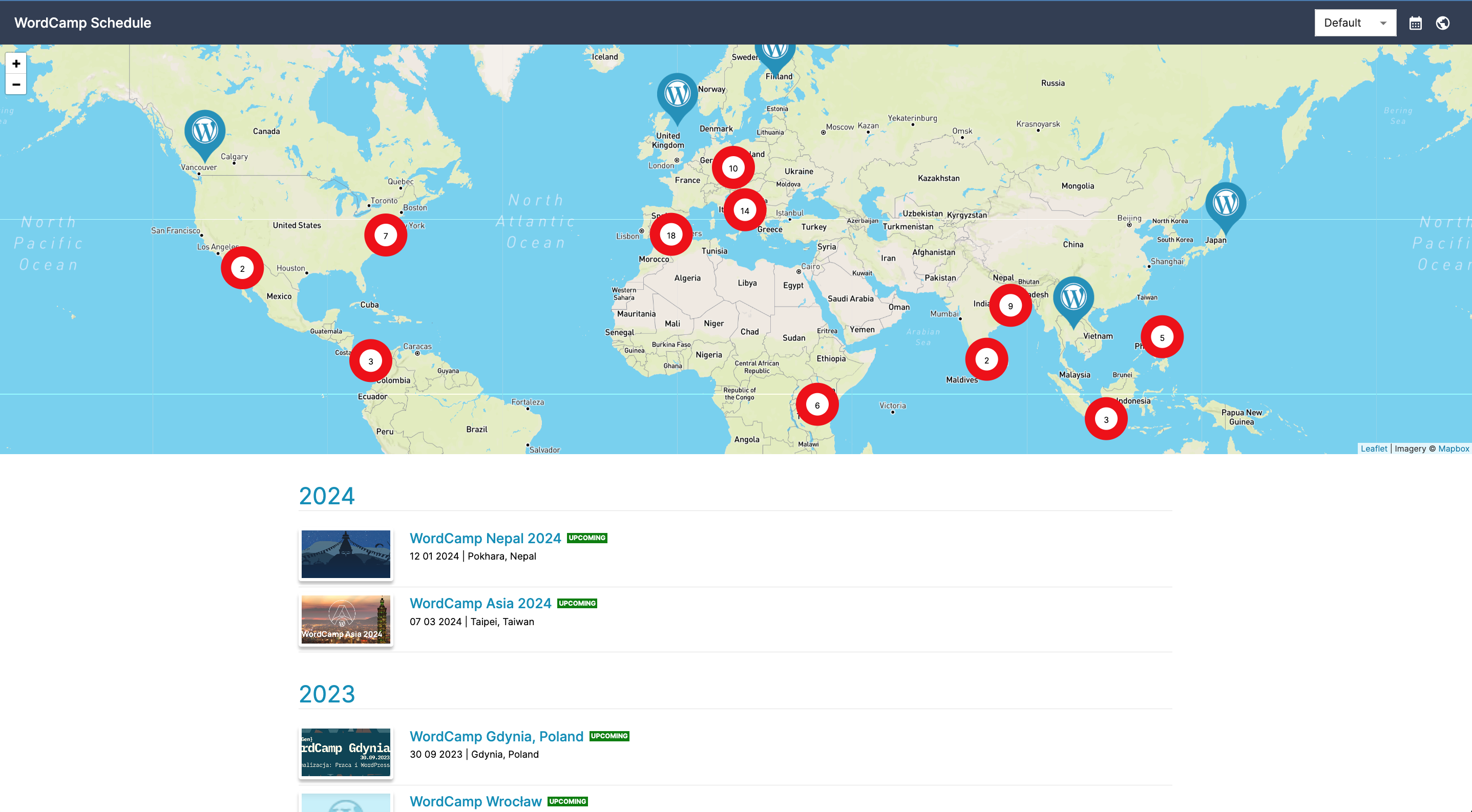Viewport: 1472px width, 812px height.
Task: Open the cluster marker showing 18
Action: point(671,236)
